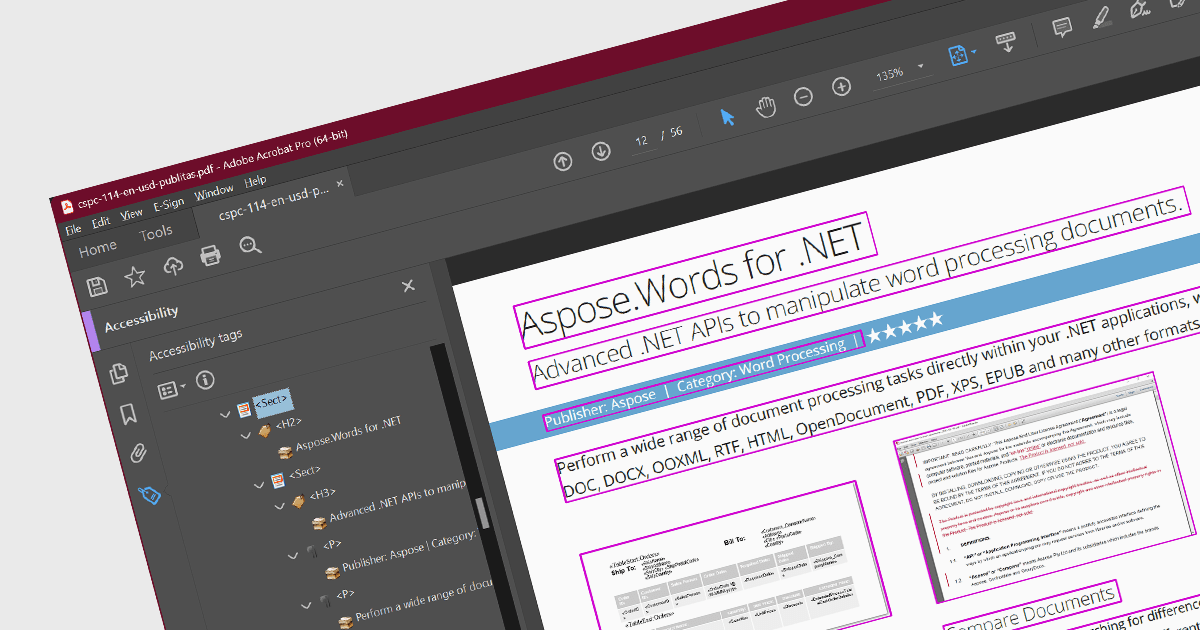Click Category: Word Processing text on page
1200x630 pixels.
[x=762, y=363]
